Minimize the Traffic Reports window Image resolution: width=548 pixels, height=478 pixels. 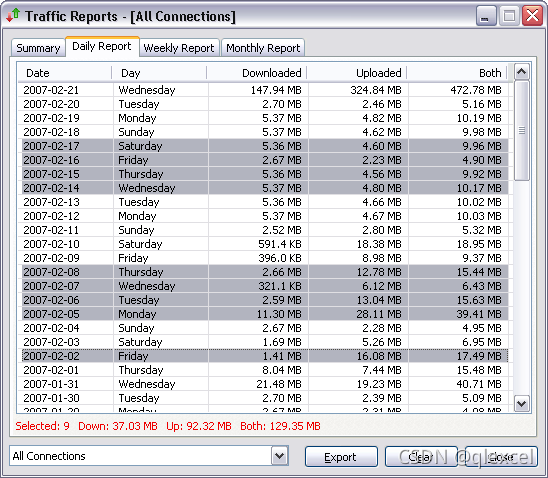pos(486,16)
